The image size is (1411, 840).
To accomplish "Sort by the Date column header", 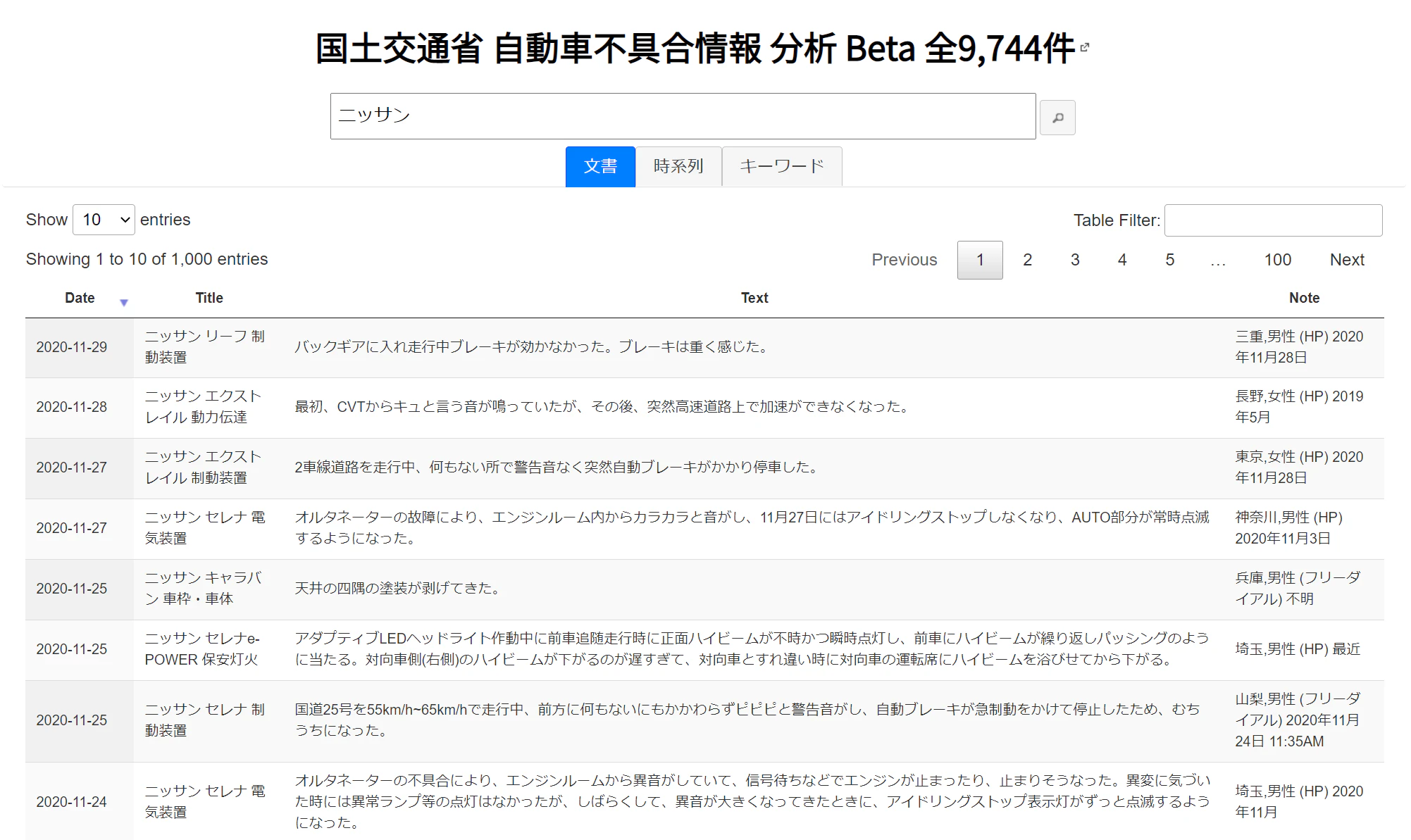I will point(80,298).
